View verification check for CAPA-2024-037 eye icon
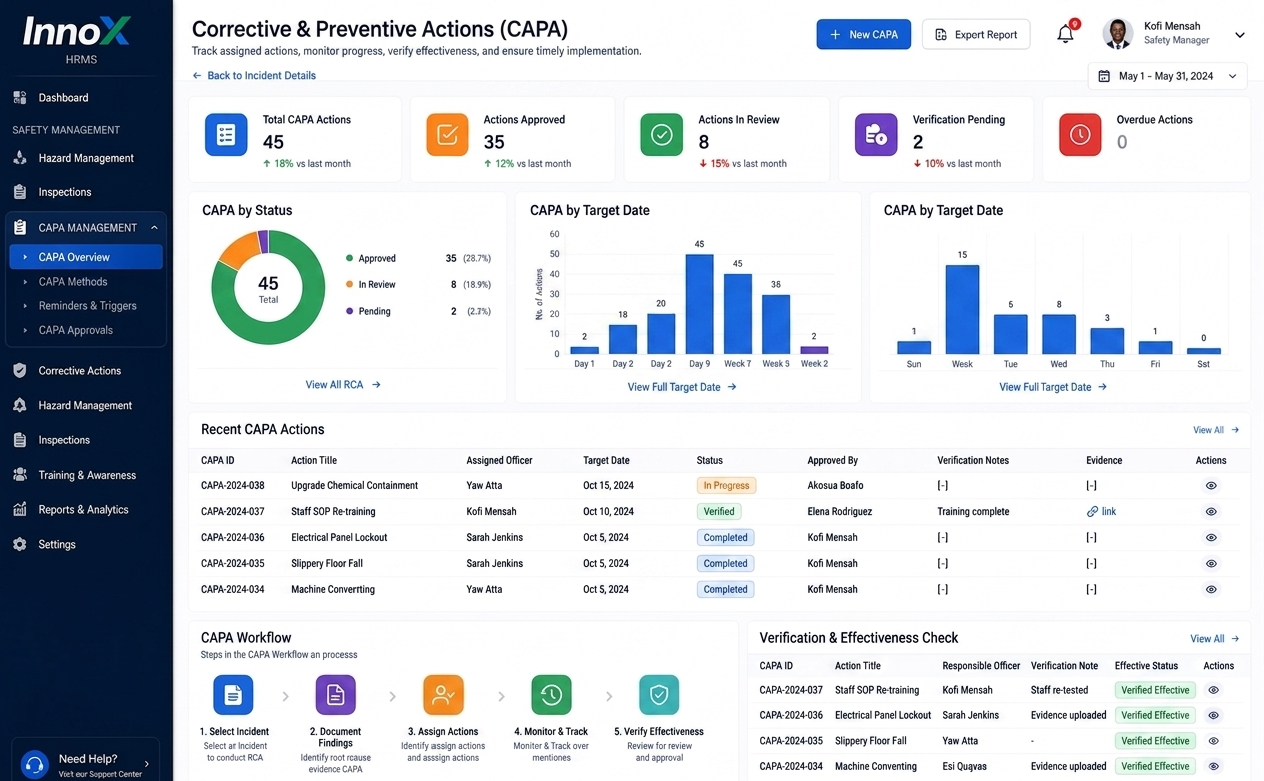 point(1214,690)
